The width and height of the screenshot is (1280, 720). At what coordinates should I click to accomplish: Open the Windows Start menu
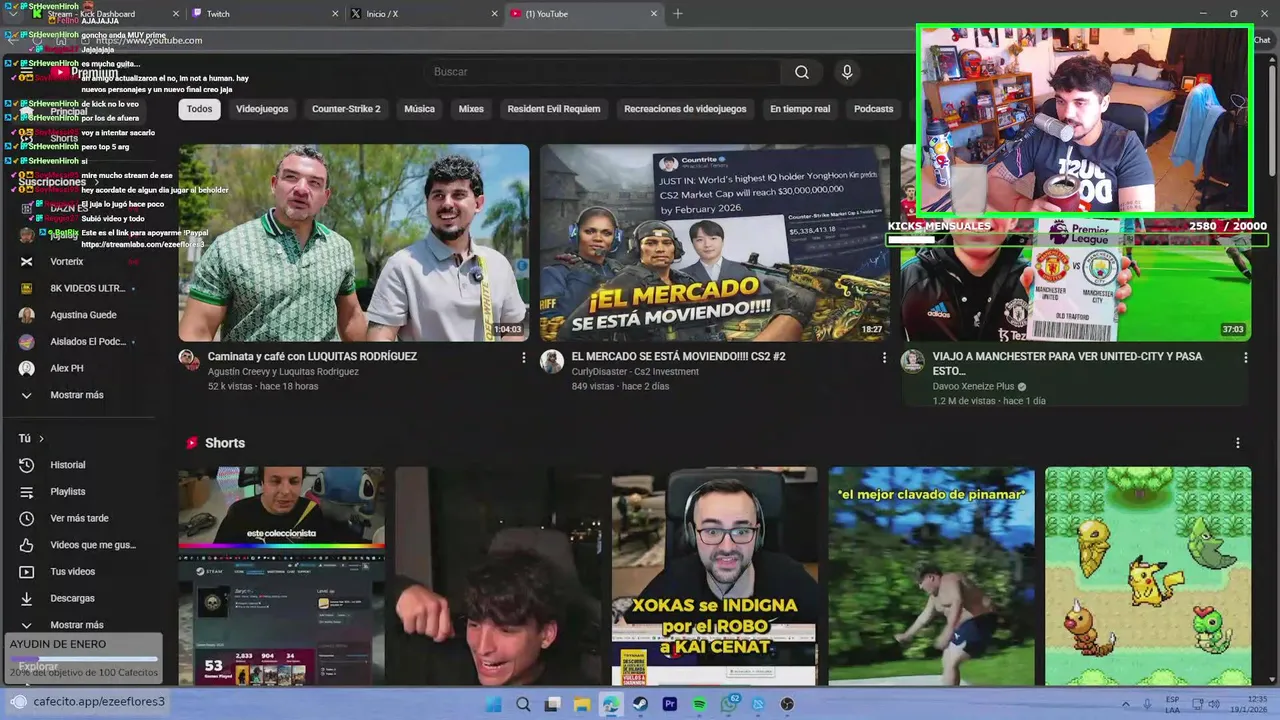493,704
